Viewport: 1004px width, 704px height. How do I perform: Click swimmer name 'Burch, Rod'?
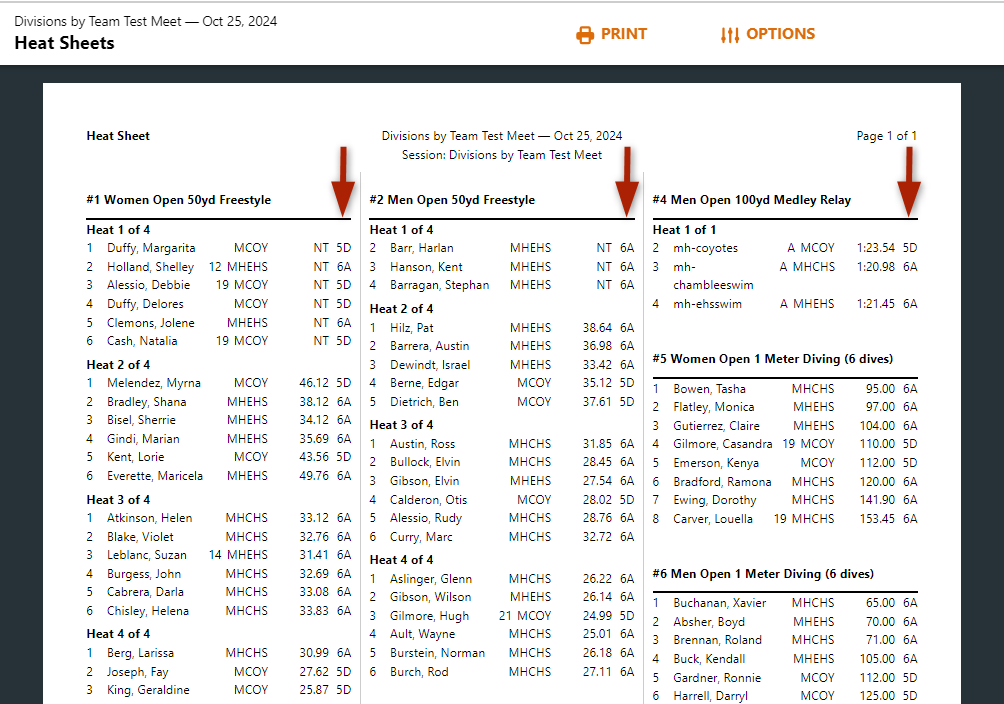(x=419, y=672)
